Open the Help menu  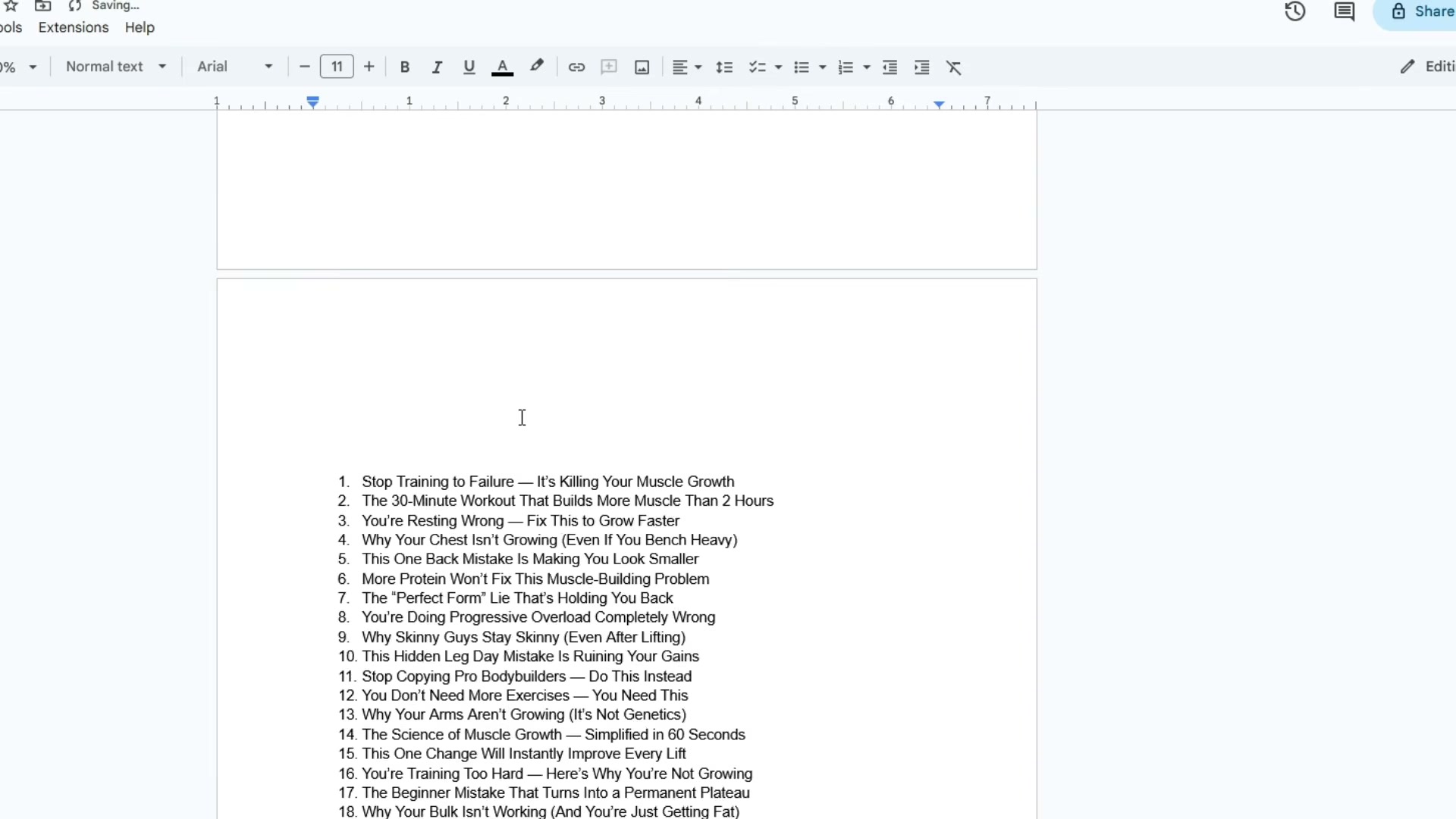click(x=140, y=27)
